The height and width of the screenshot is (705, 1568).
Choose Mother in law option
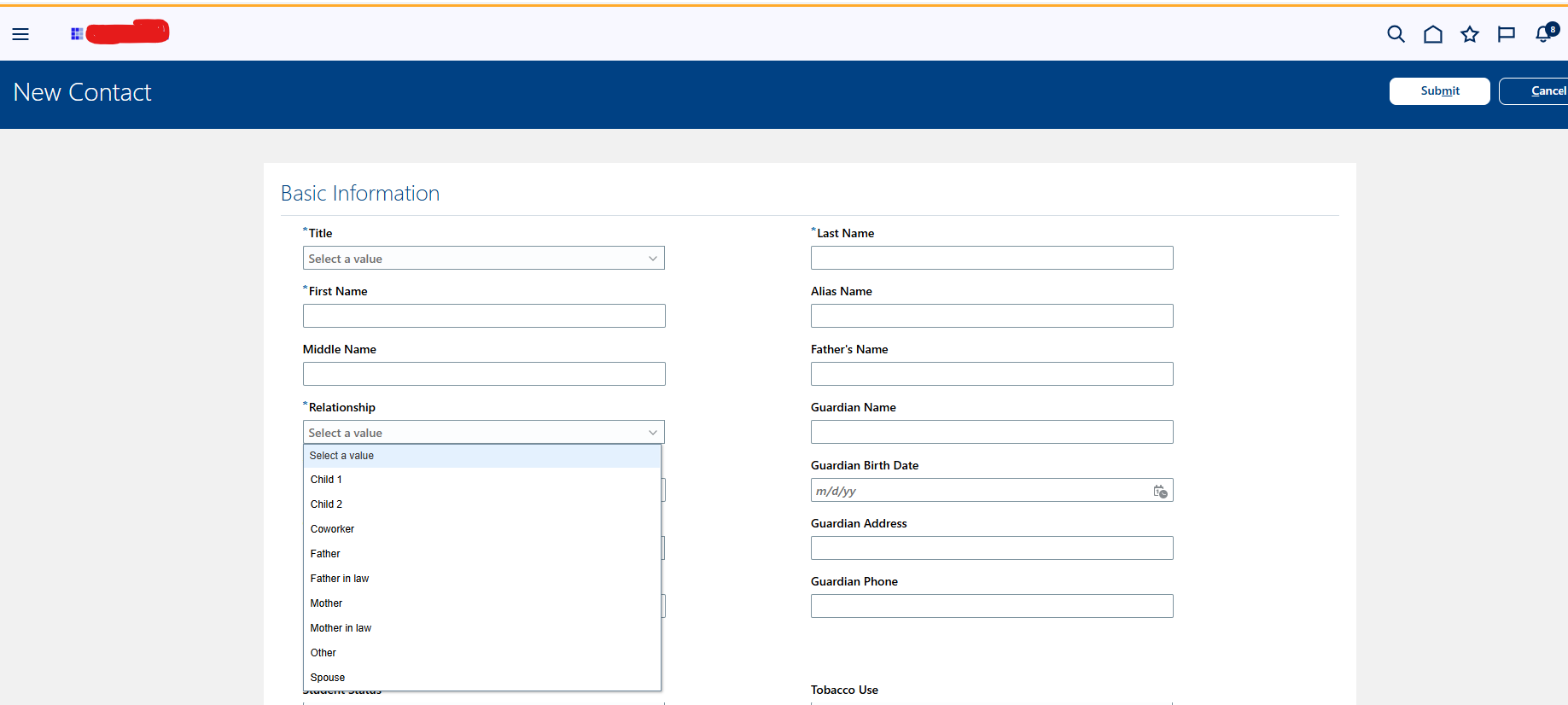tap(482, 628)
